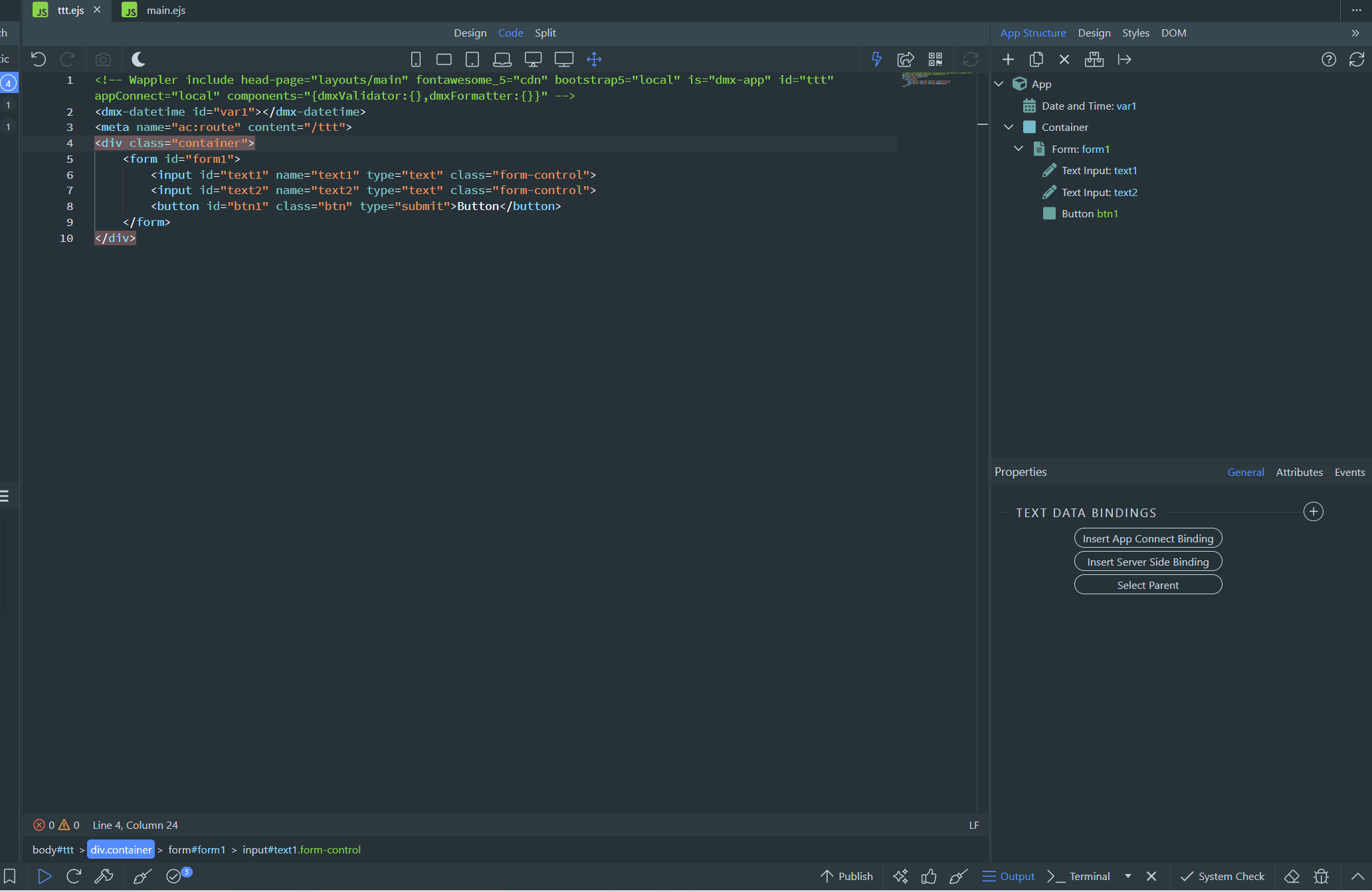1372x892 pixels.
Task: Click the hierarchy tree icon in App Structure
Action: click(x=1094, y=60)
